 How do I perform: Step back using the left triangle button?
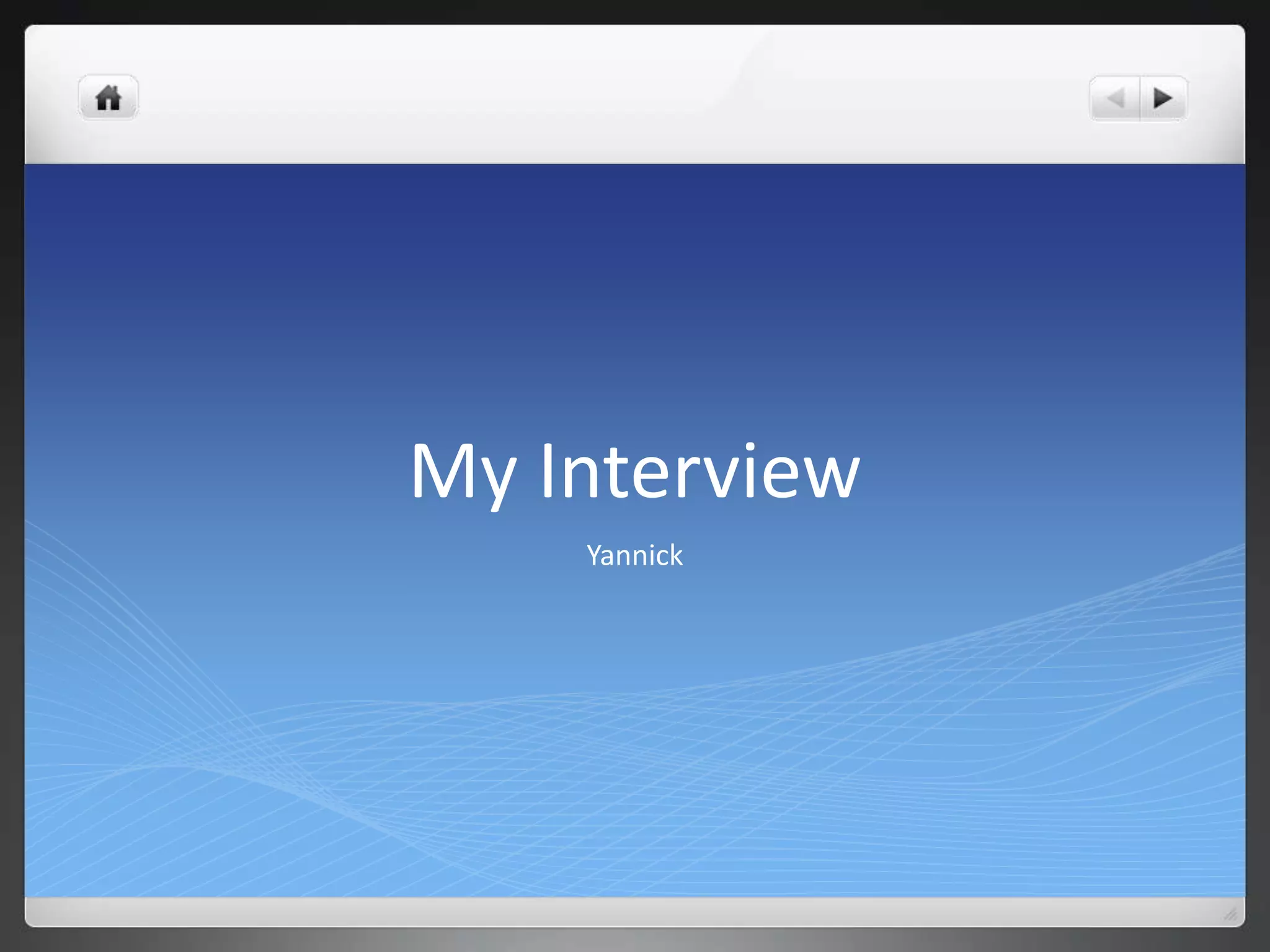1116,98
